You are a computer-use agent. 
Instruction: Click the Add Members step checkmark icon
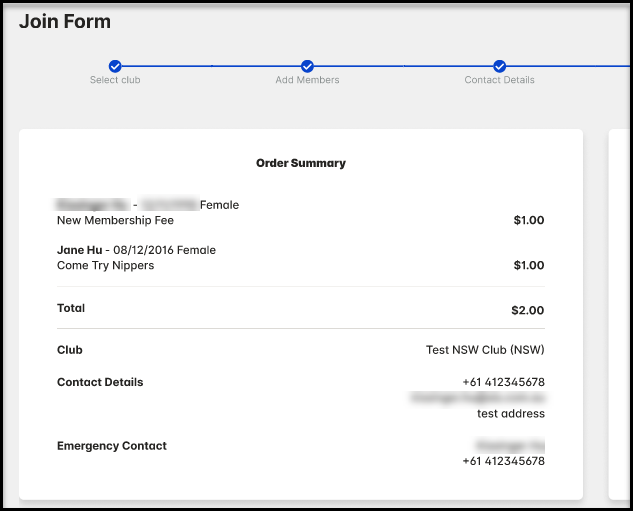[307, 66]
